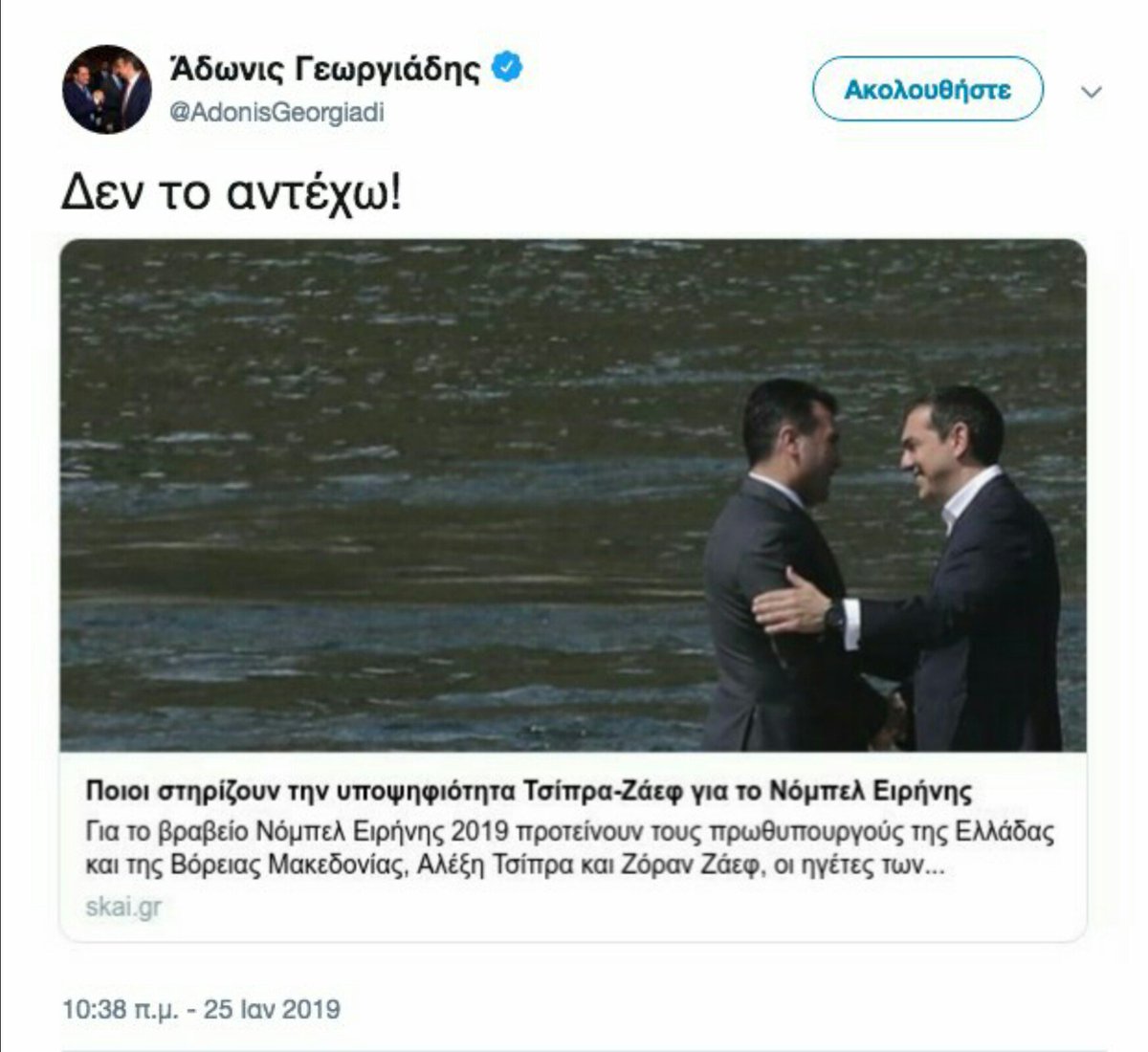Click the Ακολουθήστε follow button
The height and width of the screenshot is (1052, 1148).
(927, 89)
